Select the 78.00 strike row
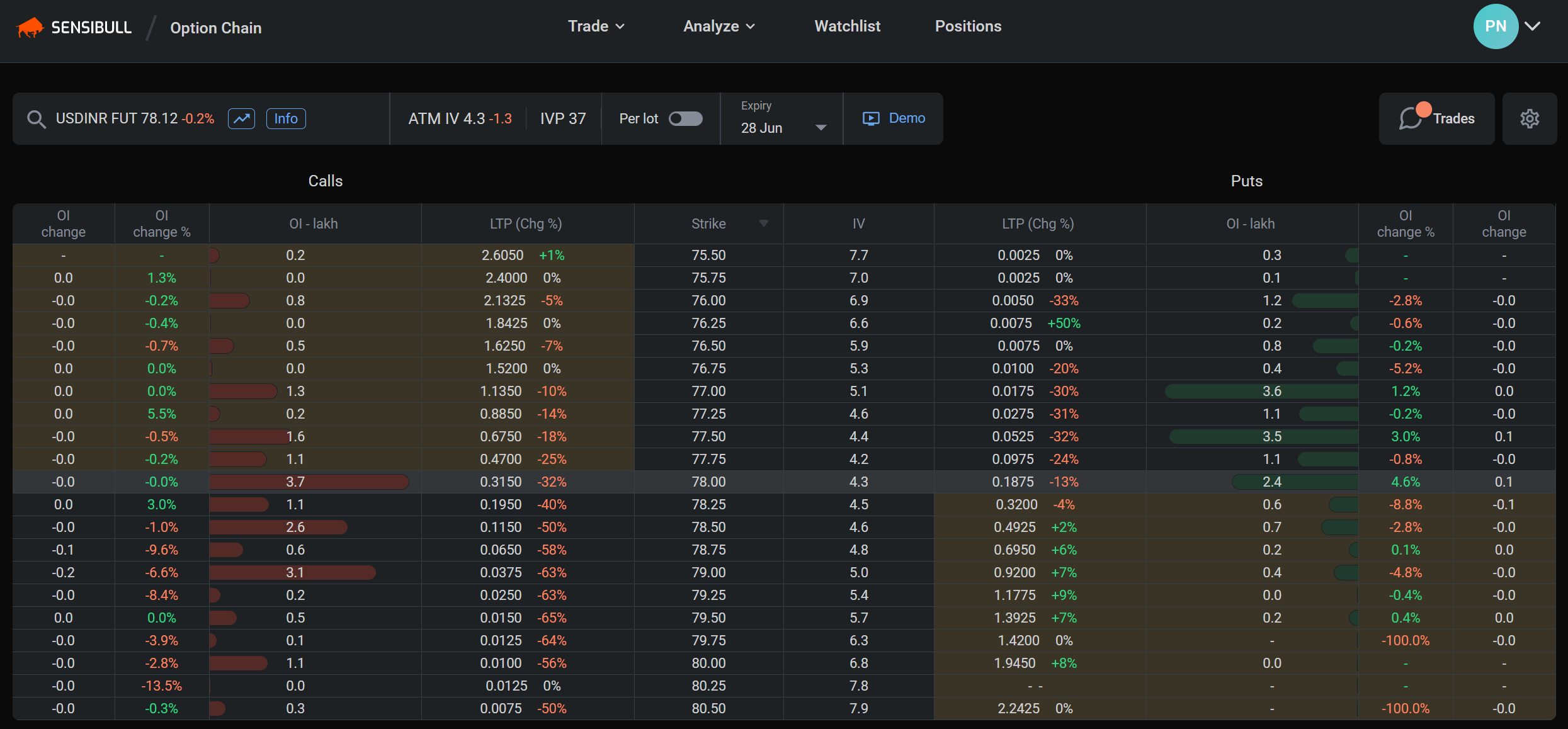Image resolution: width=1568 pixels, height=729 pixels. [708, 482]
